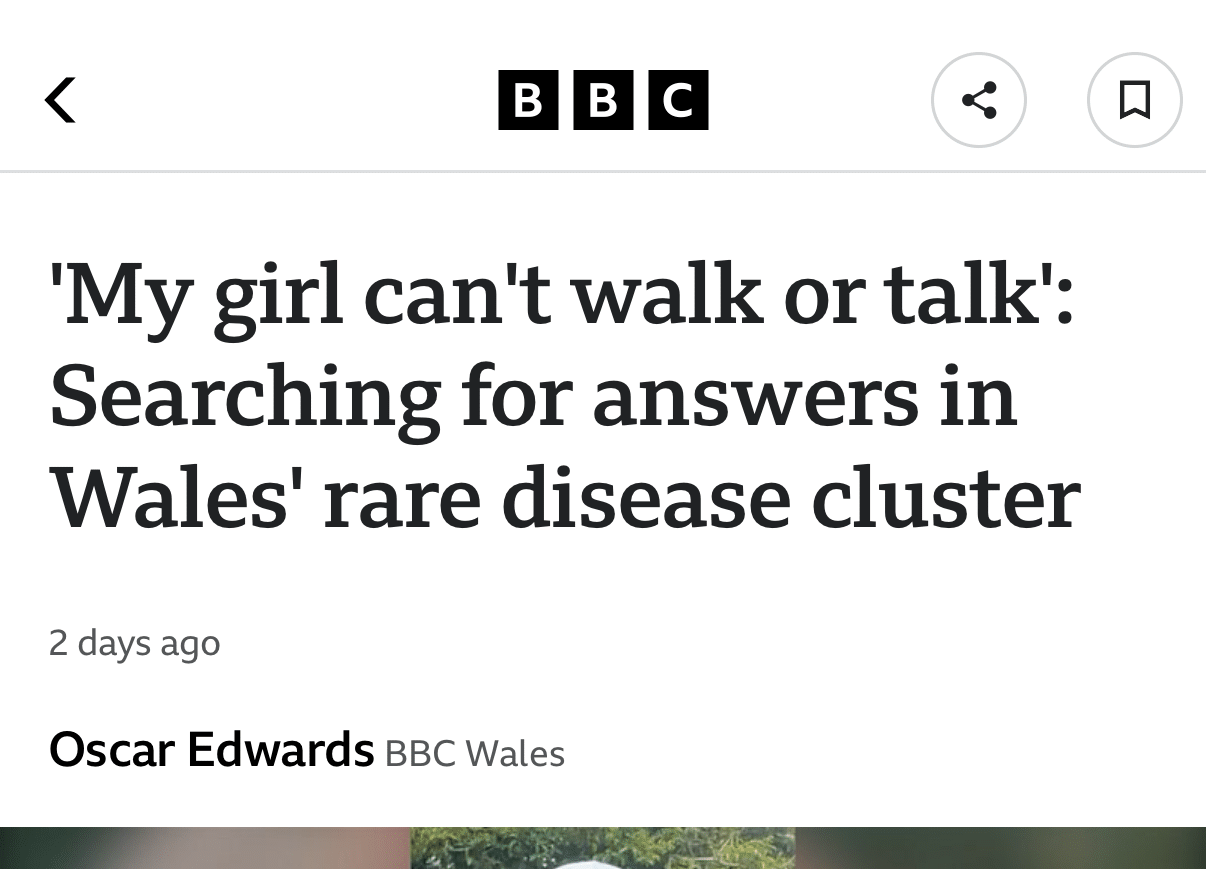Click the '2 days ago' timestamp
The width and height of the screenshot is (1206, 869).
click(134, 642)
